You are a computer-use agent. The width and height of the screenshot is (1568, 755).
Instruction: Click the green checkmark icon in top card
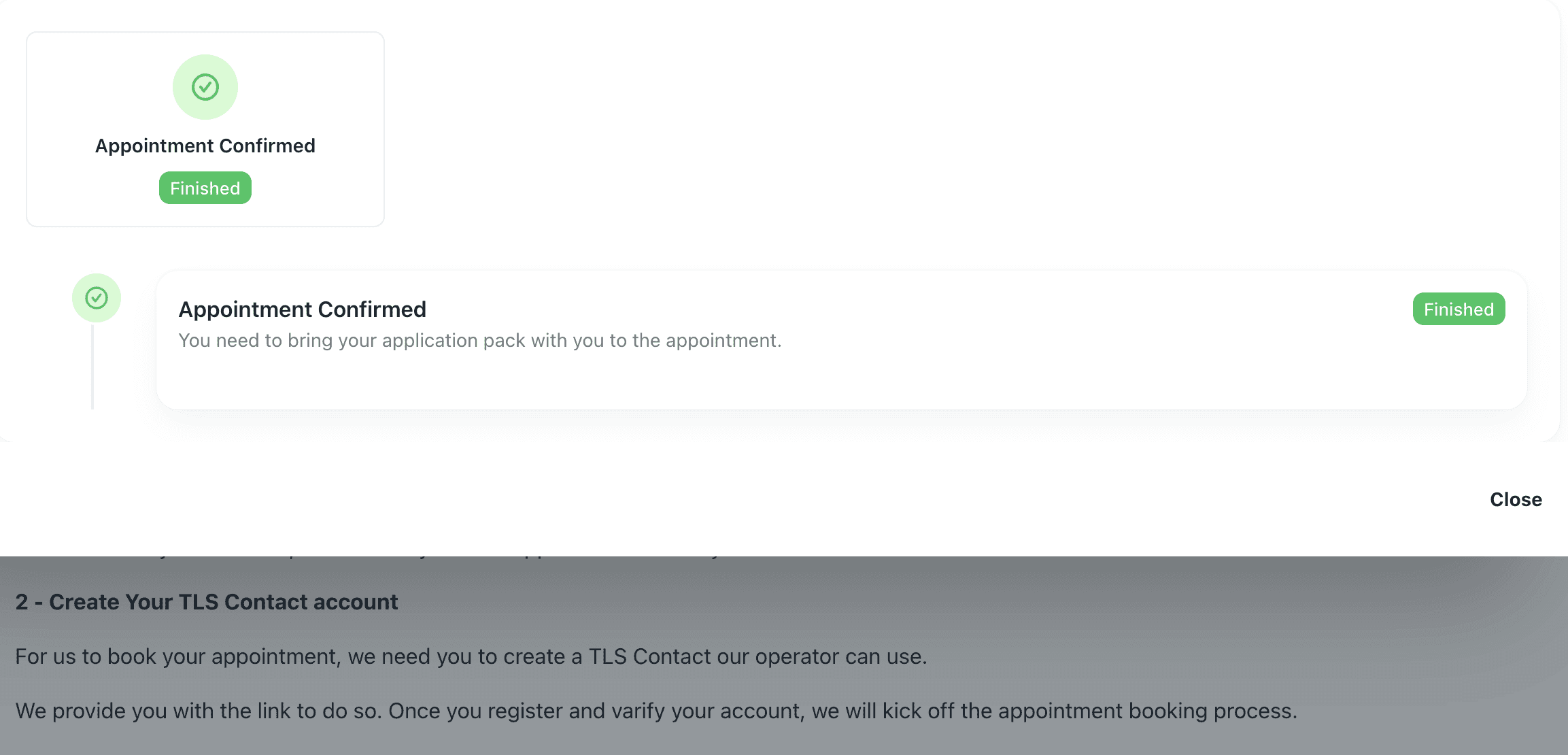(205, 87)
